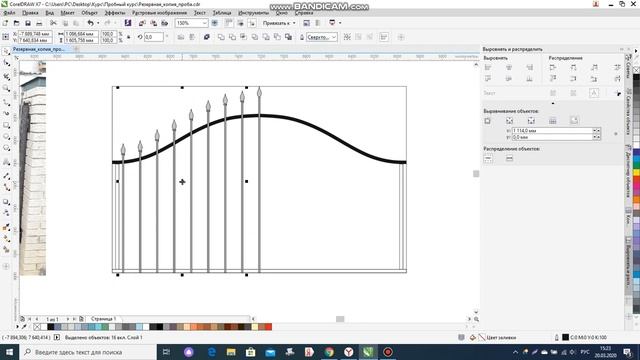Cut selection with the scissors icon

(x=53, y=23)
